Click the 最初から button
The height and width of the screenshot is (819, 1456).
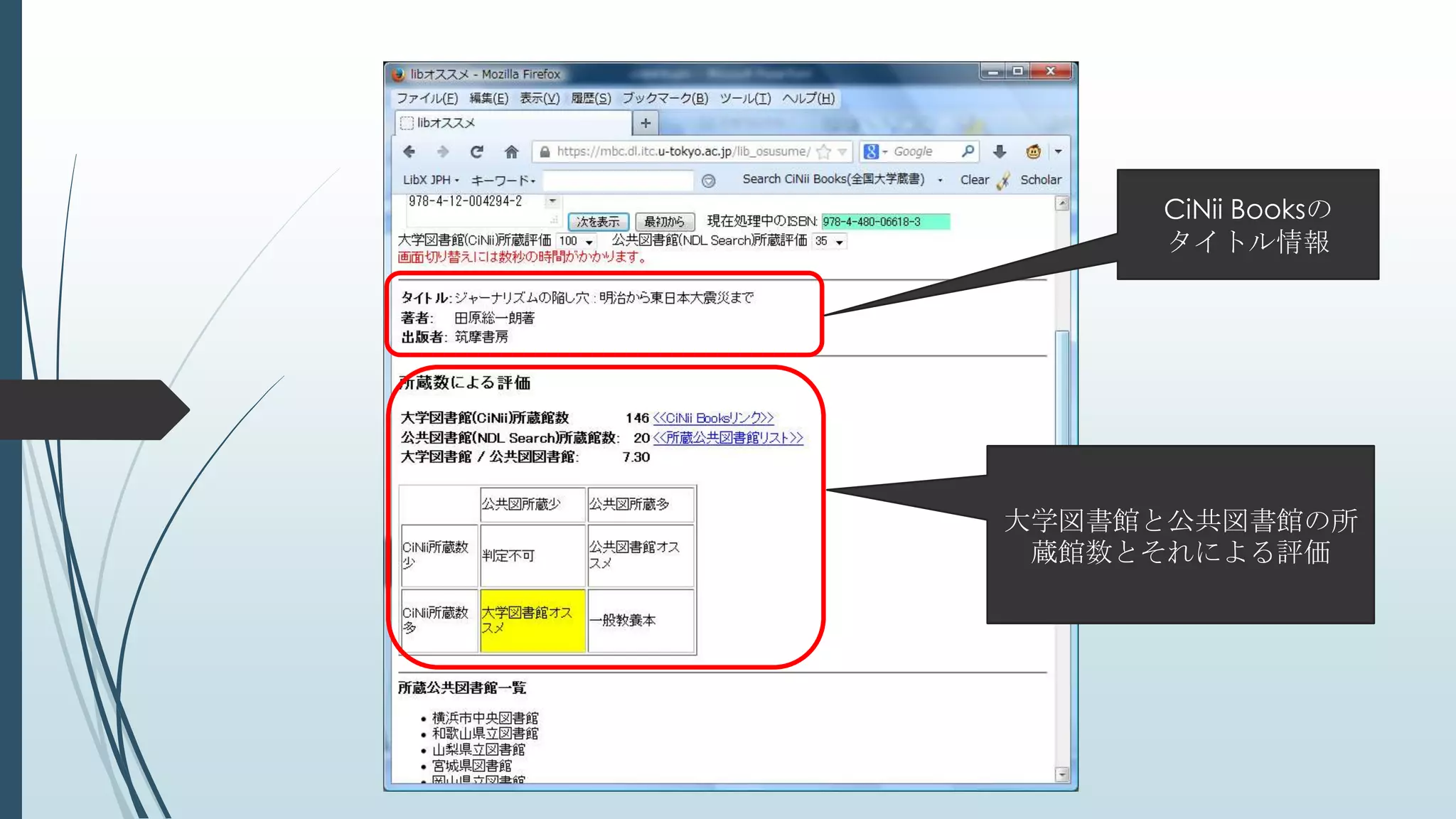click(664, 222)
